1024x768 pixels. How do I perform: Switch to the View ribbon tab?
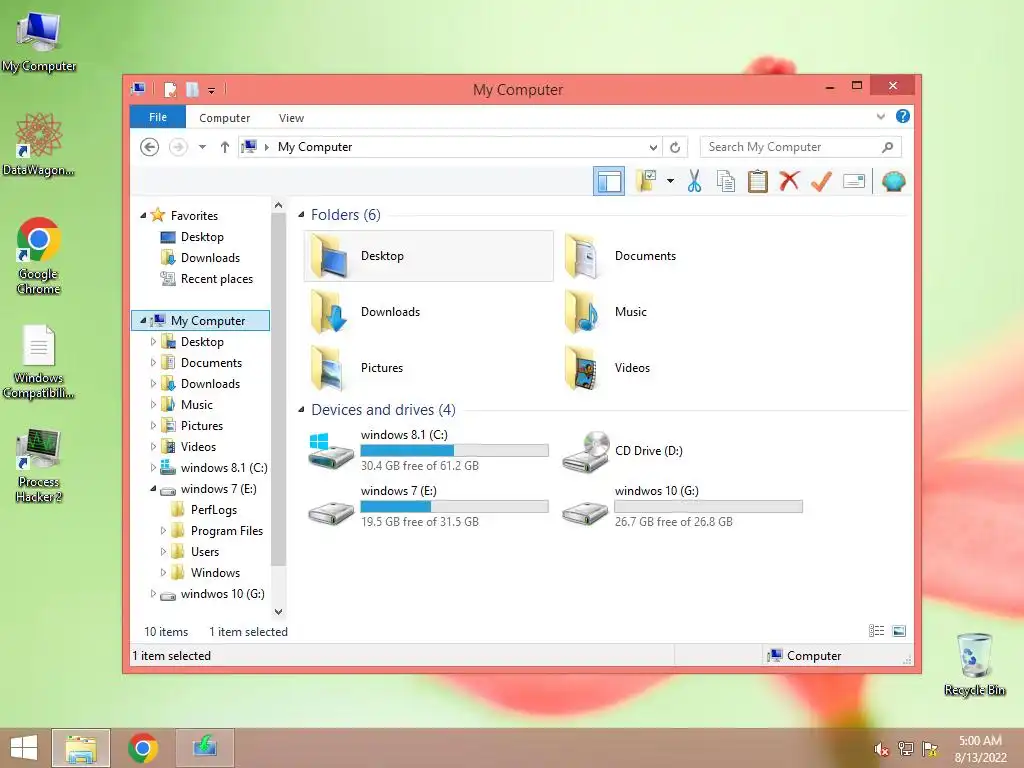(x=291, y=118)
